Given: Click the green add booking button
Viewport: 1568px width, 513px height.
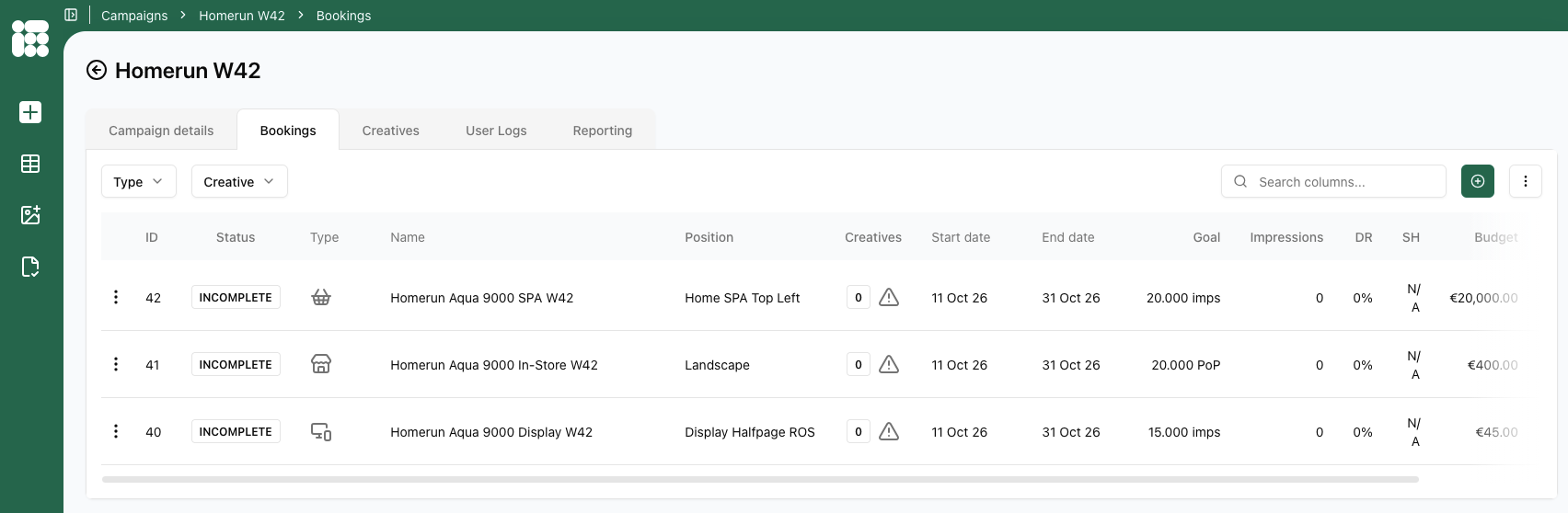Looking at the screenshot, I should tap(1478, 181).
